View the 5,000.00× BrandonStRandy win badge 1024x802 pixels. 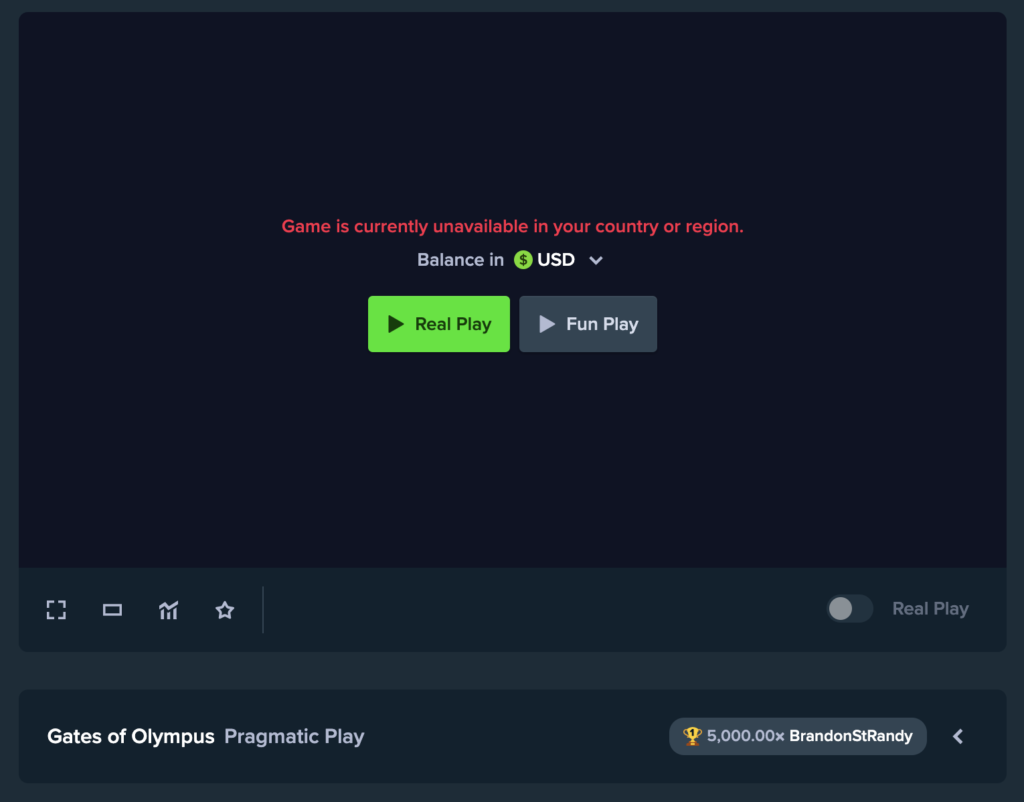tap(797, 736)
